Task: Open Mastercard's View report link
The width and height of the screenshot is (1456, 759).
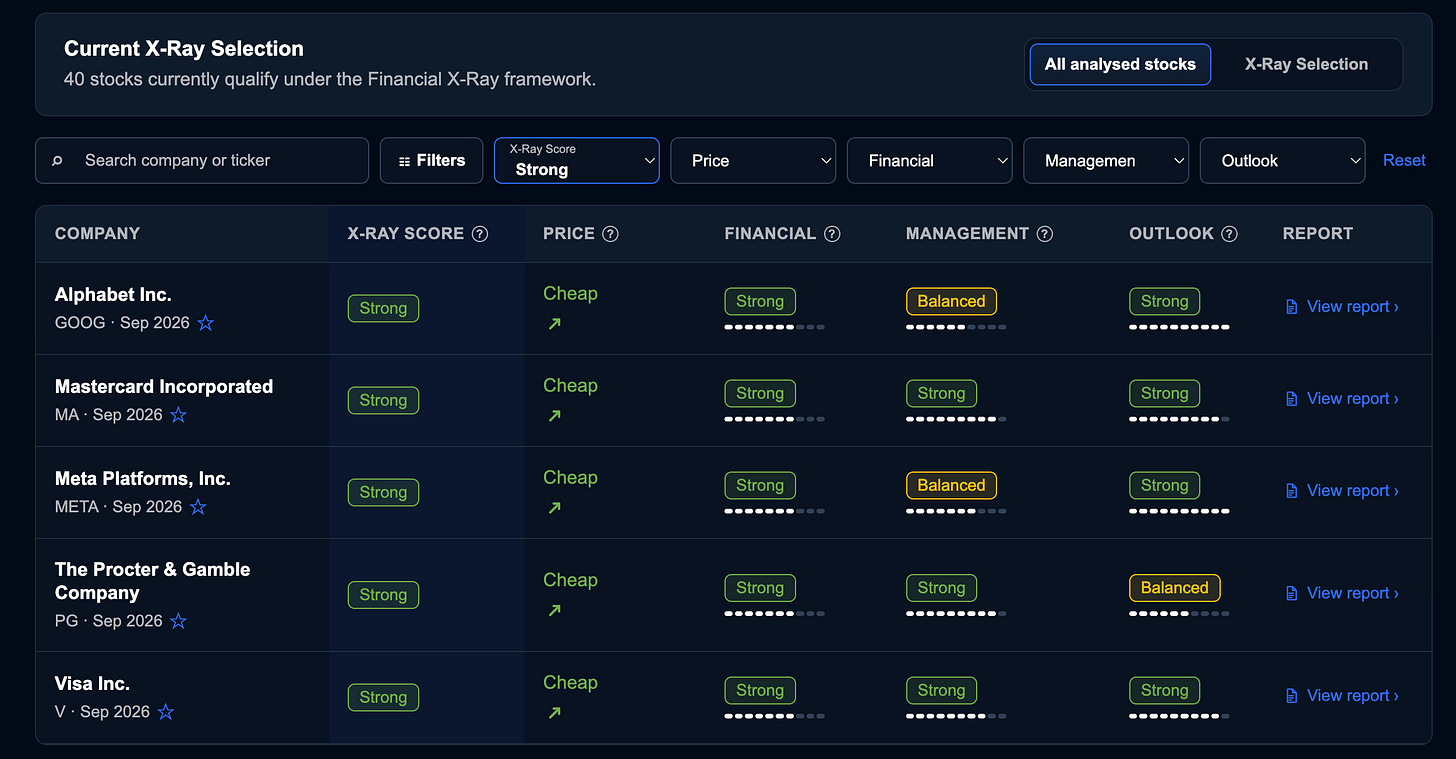Action: point(1341,399)
